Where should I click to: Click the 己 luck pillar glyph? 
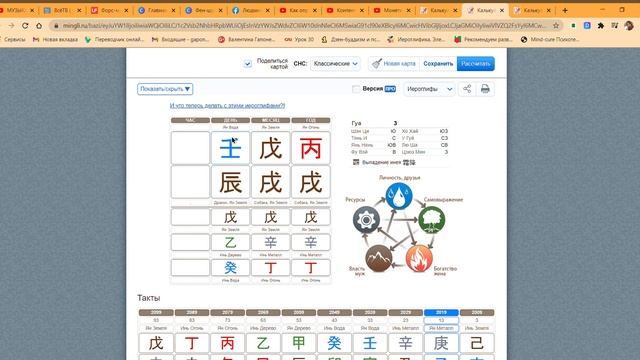point(477,343)
